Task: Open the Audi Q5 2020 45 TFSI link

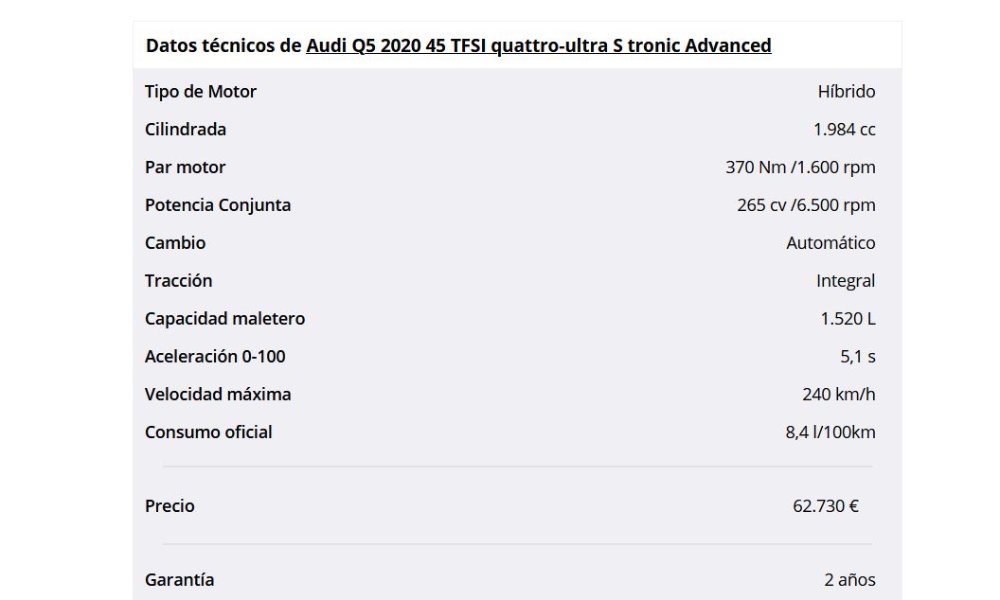Action: (x=538, y=46)
